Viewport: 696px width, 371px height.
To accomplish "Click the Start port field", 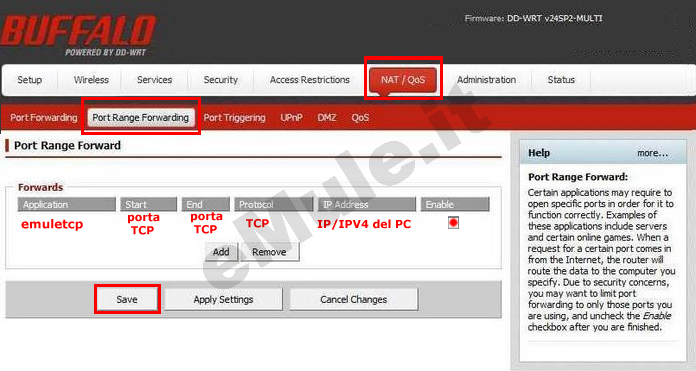I will 143,224.
